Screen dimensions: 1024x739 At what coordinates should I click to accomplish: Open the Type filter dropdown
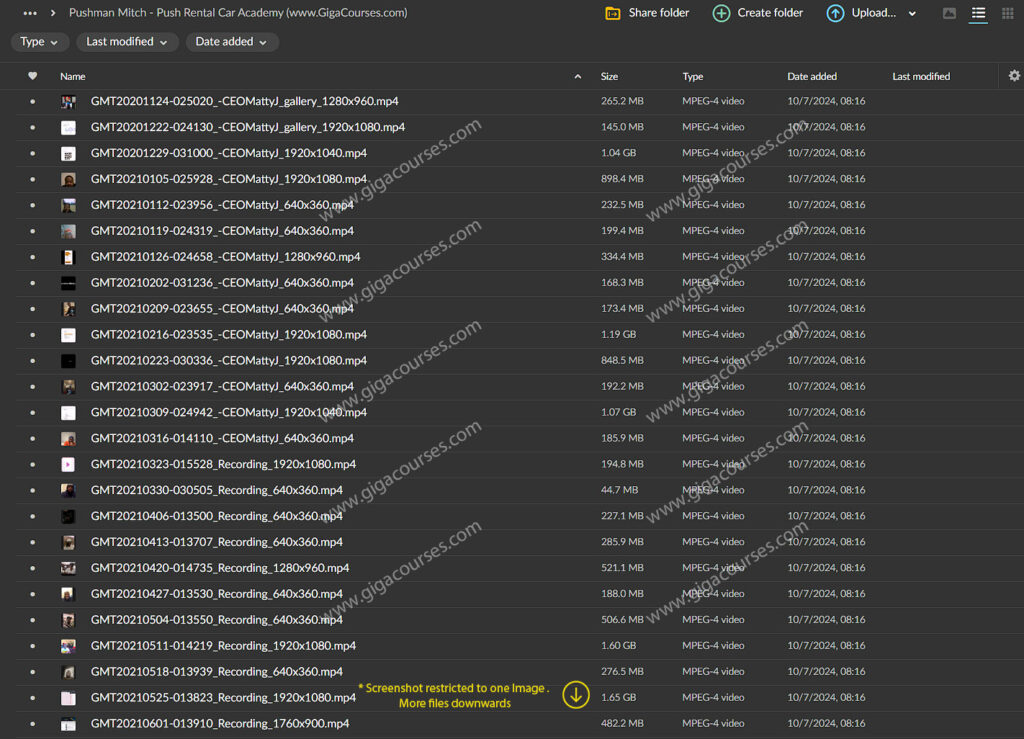tap(40, 42)
